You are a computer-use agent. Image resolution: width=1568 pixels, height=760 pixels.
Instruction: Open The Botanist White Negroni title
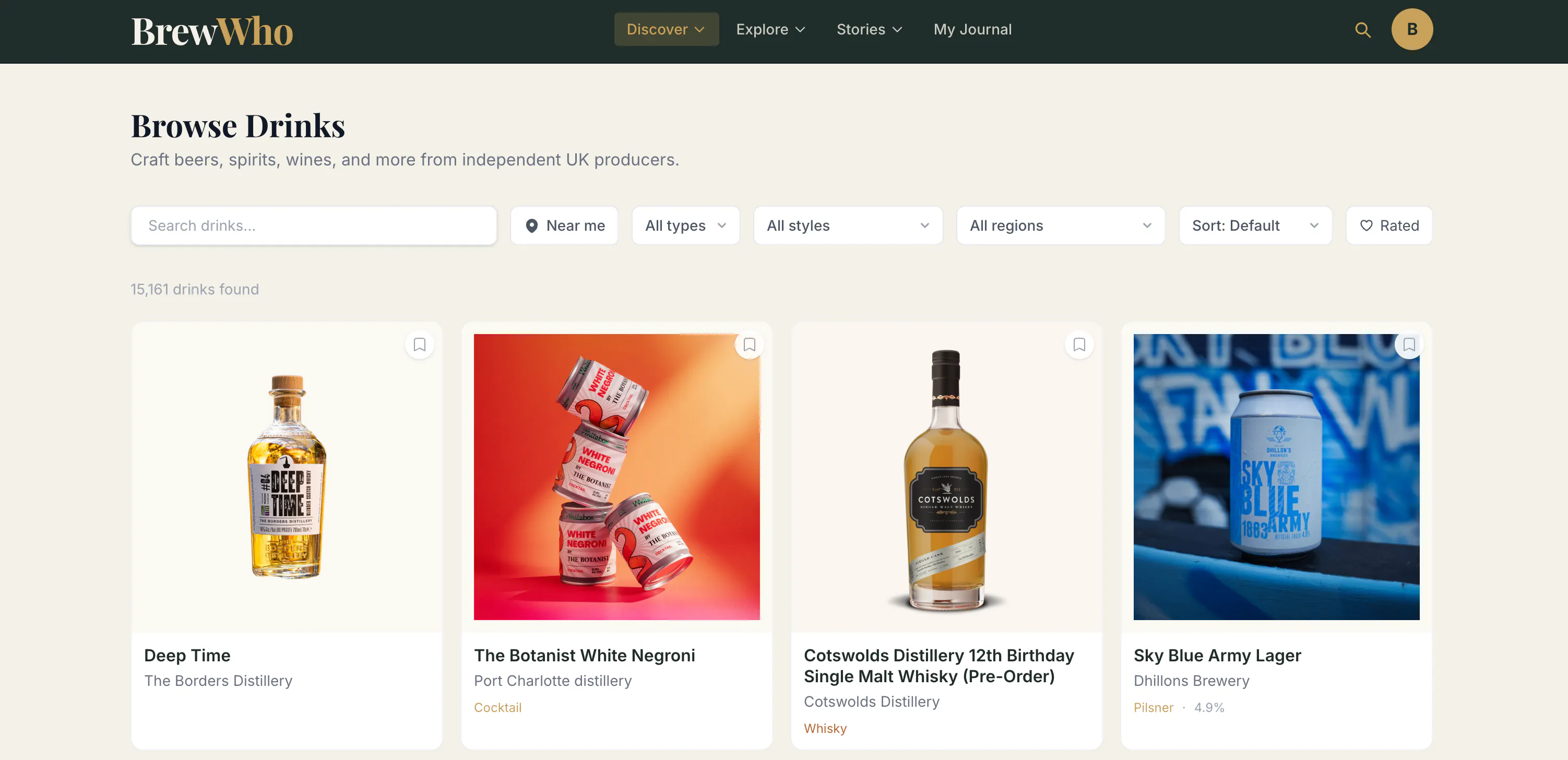pos(584,655)
